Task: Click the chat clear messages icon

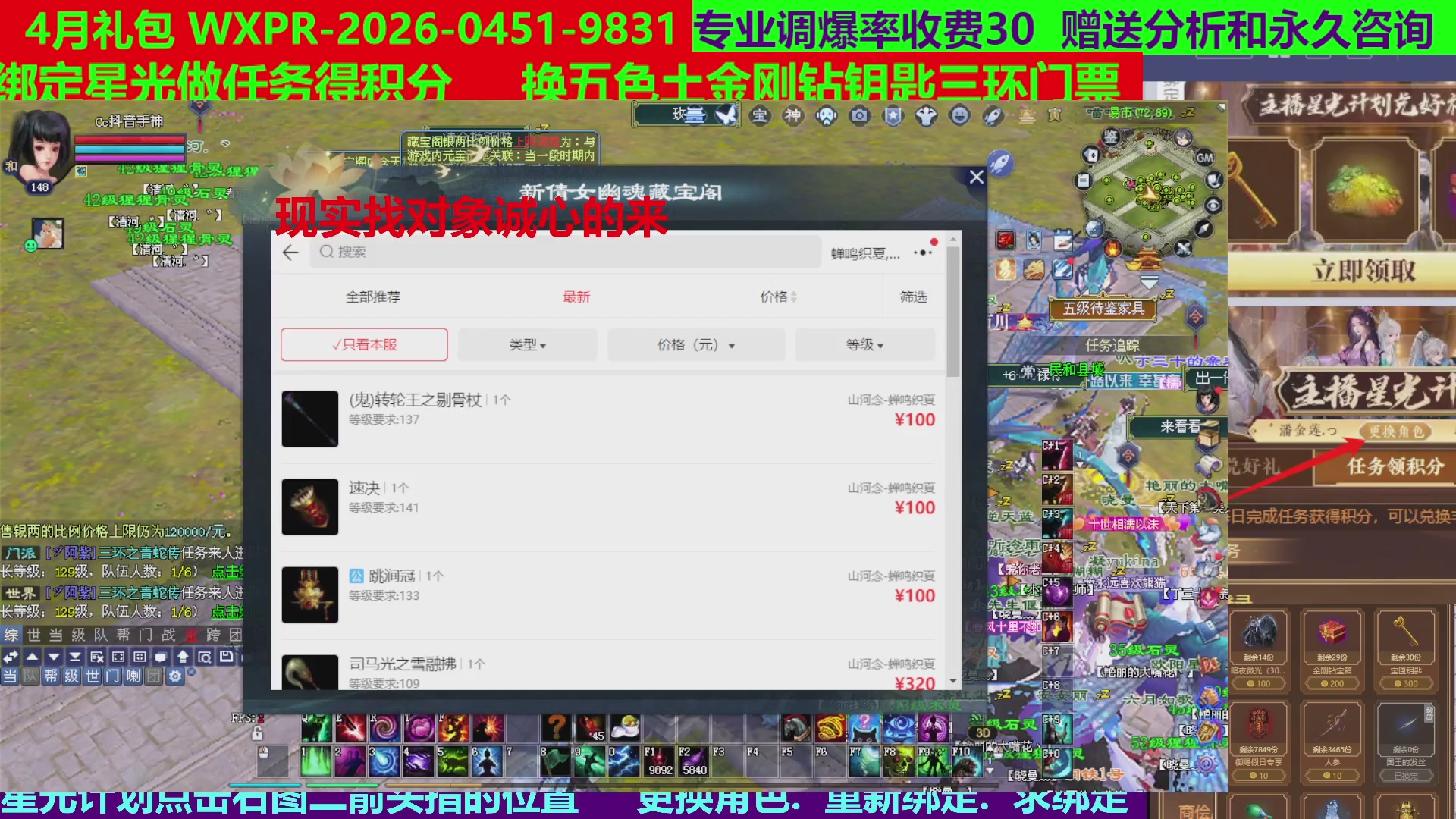Action: point(97,657)
